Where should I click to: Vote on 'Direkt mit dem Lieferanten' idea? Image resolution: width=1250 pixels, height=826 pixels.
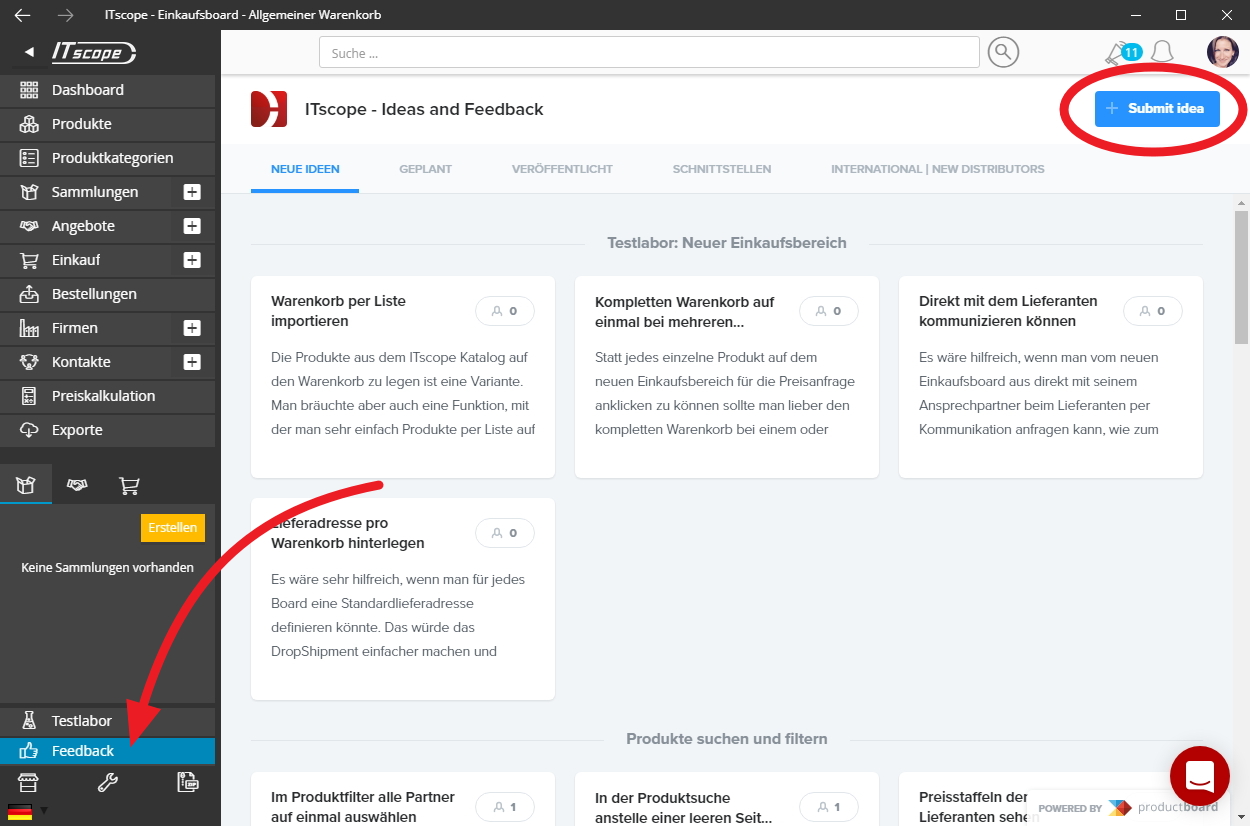click(1153, 311)
